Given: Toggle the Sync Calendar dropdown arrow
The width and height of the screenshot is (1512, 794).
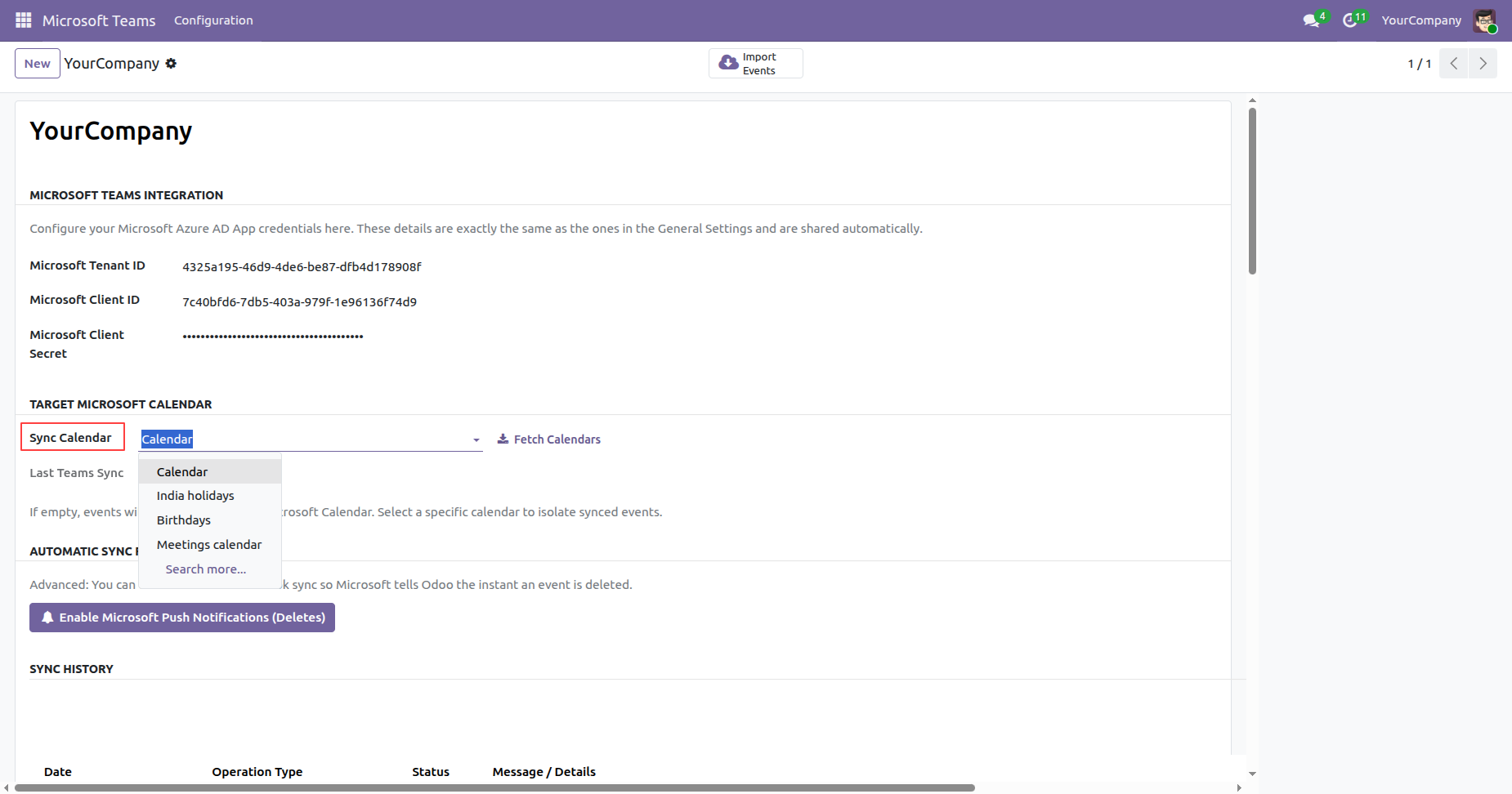Looking at the screenshot, I should point(476,440).
